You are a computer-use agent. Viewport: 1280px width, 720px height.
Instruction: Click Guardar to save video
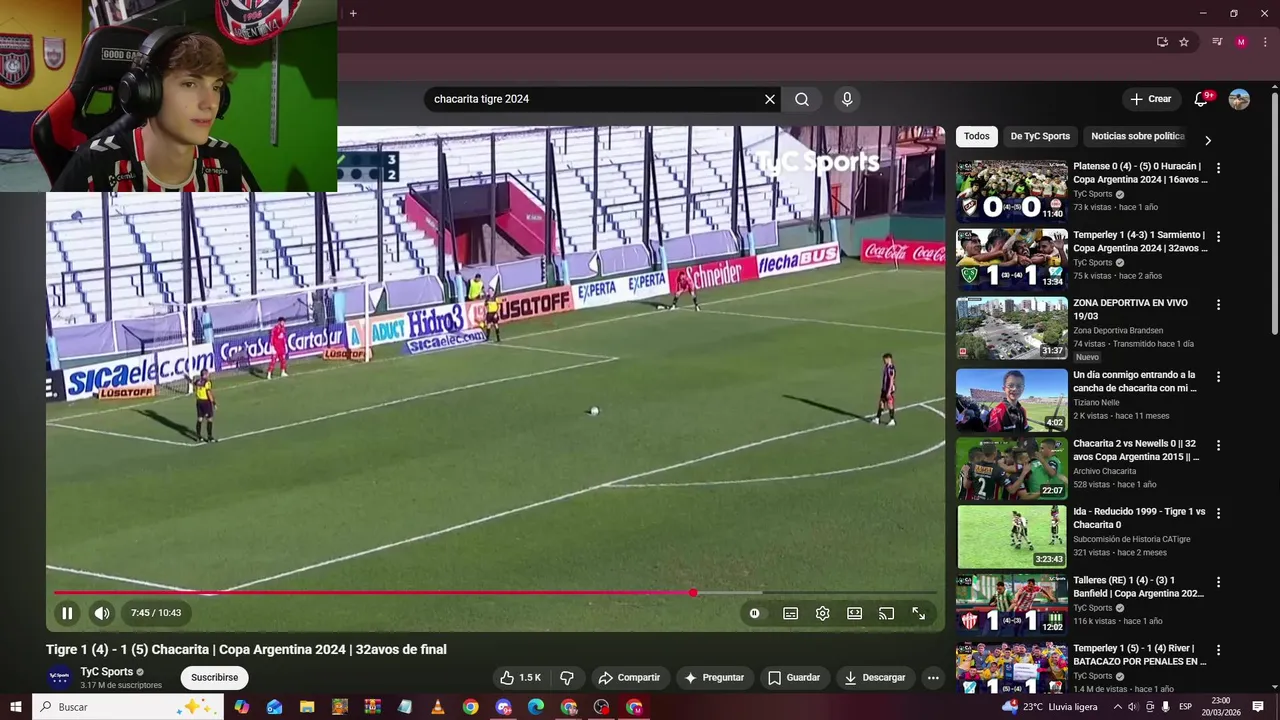[x=794, y=678]
